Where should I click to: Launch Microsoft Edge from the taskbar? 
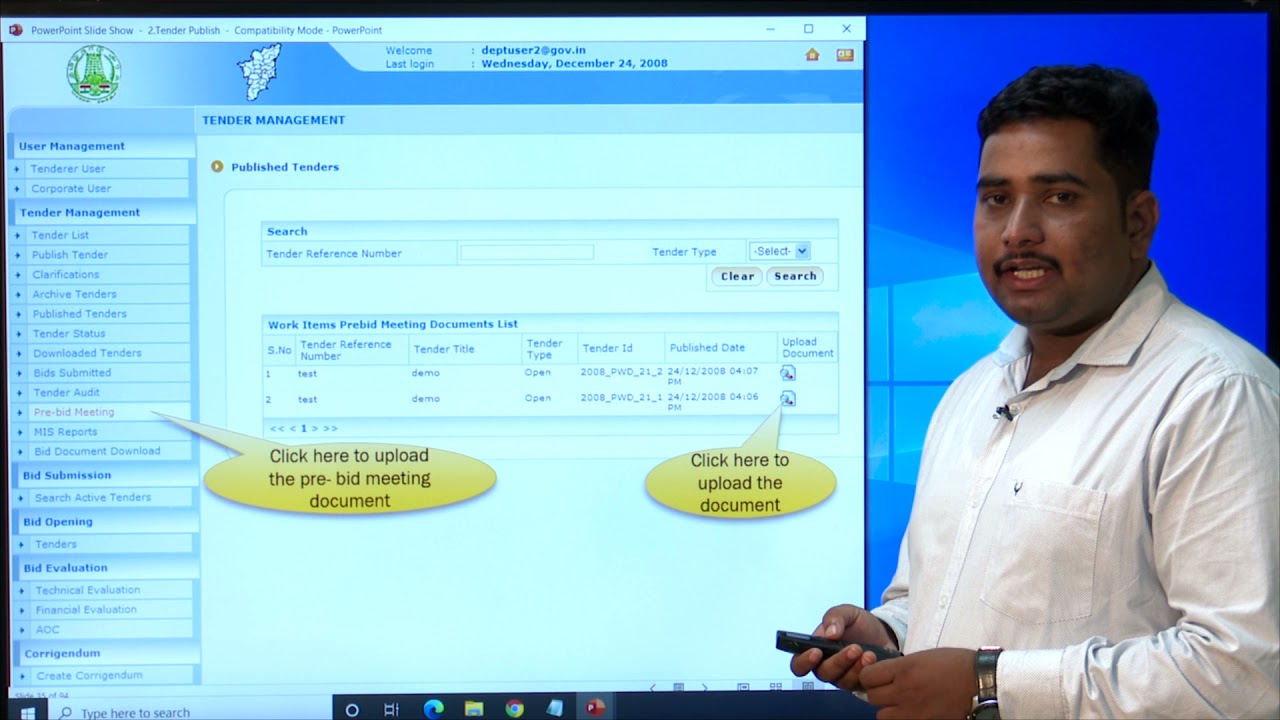pyautogui.click(x=433, y=709)
